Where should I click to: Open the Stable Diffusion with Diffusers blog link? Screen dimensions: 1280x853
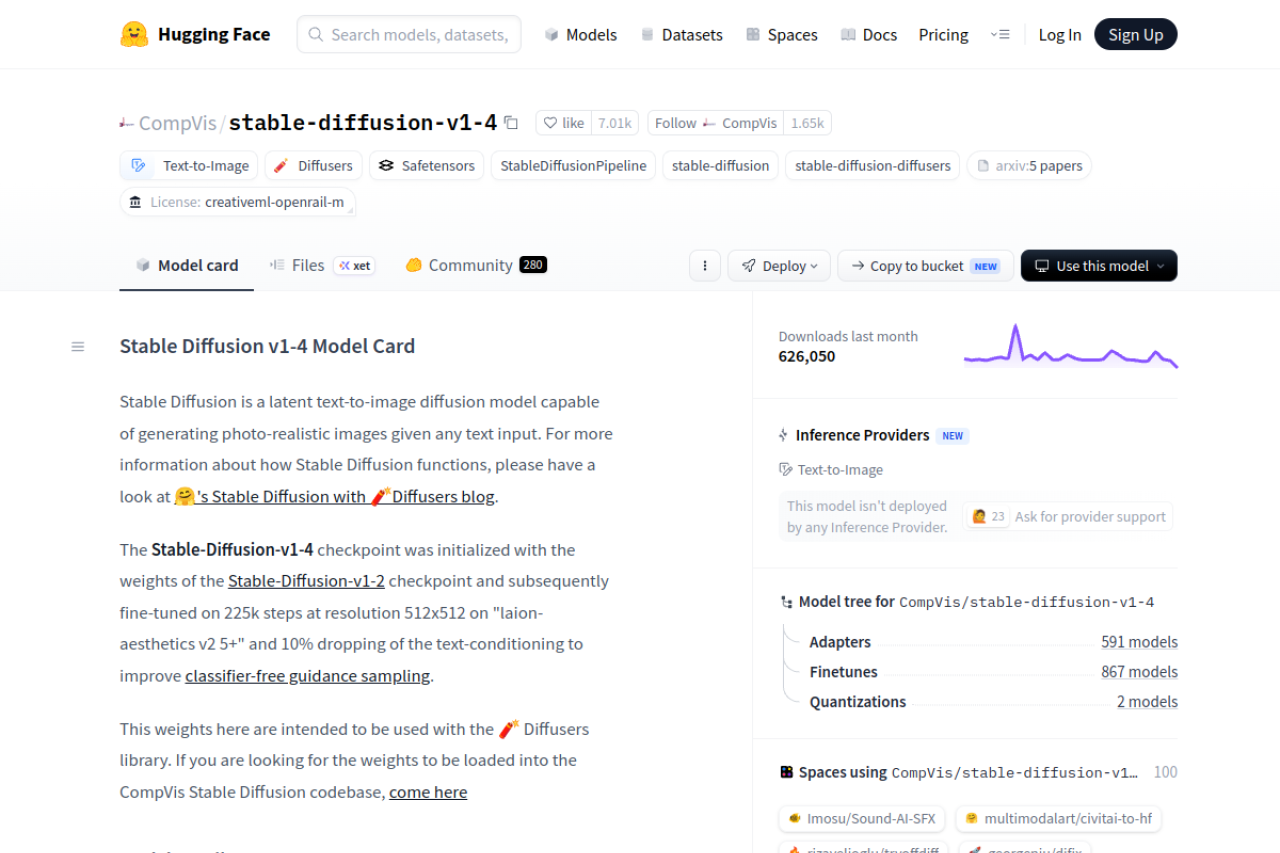335,496
